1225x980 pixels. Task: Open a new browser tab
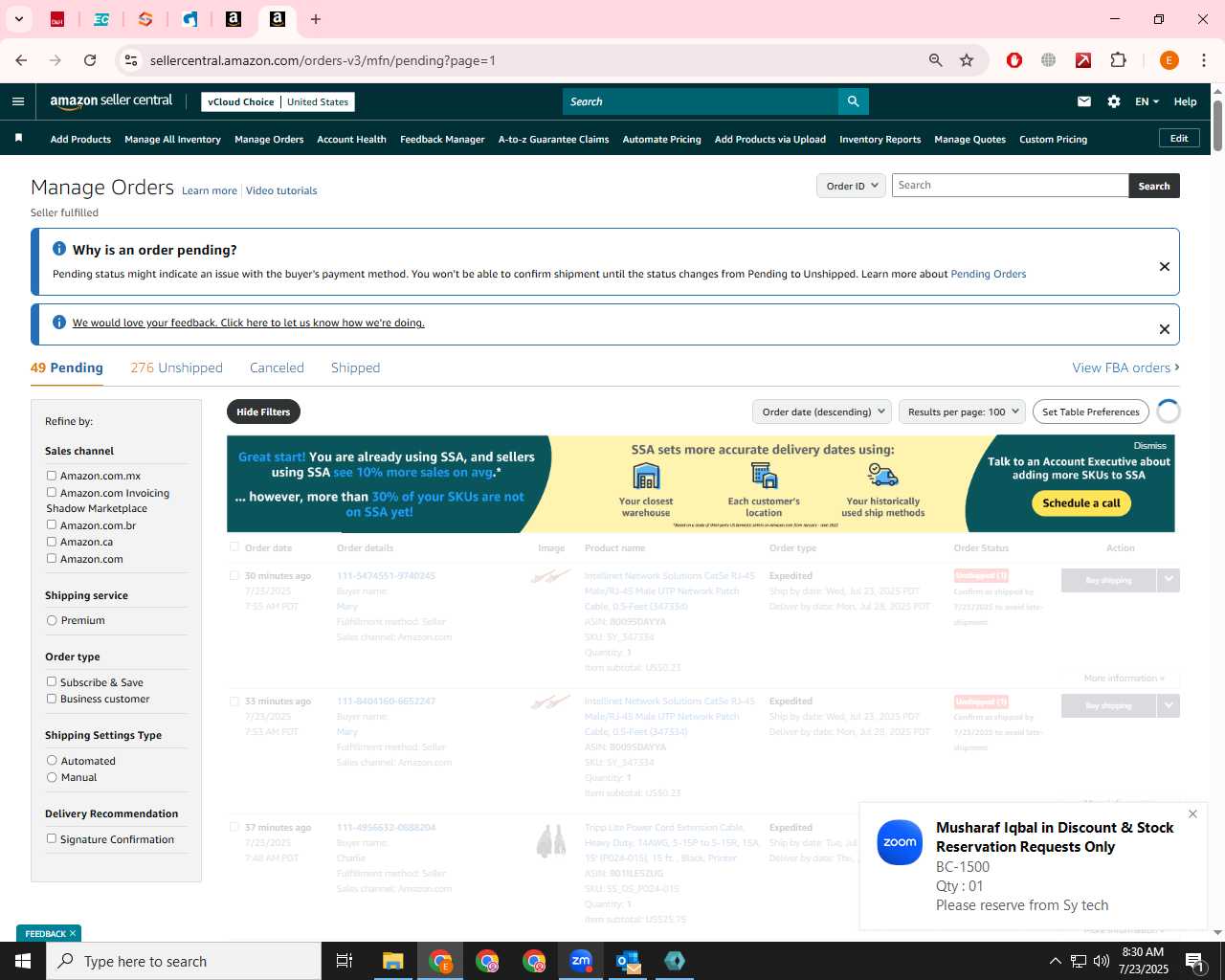coord(316,19)
